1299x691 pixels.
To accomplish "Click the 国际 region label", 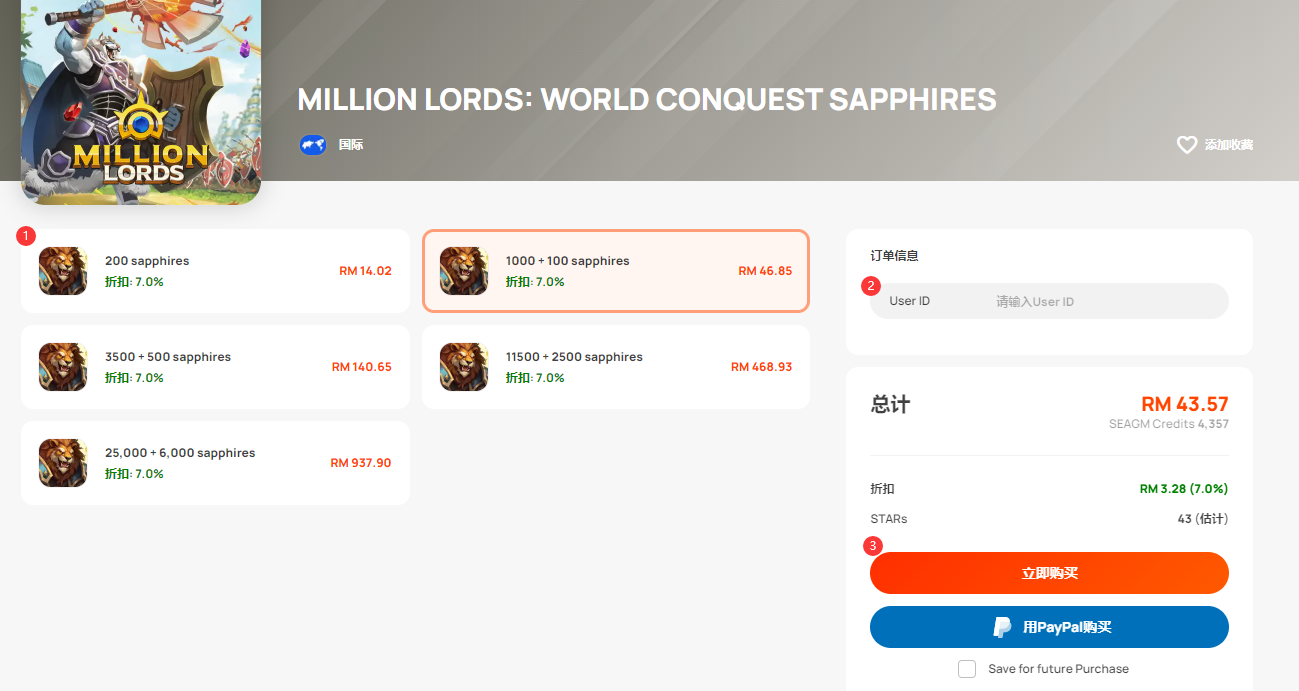I will click(x=351, y=145).
